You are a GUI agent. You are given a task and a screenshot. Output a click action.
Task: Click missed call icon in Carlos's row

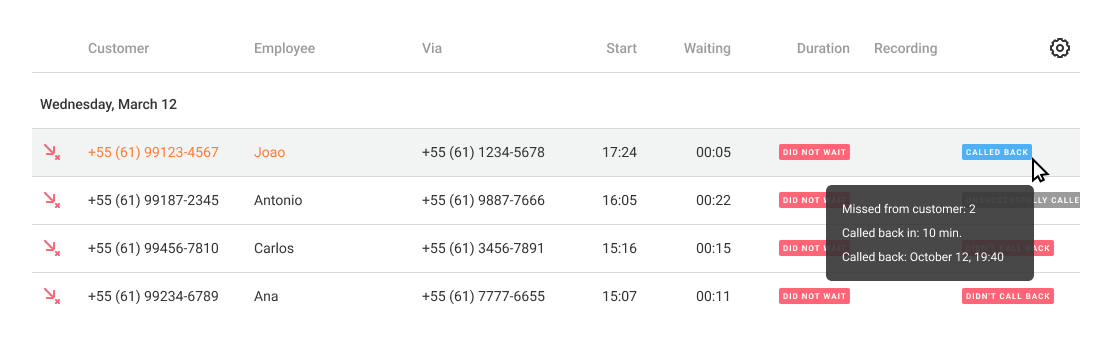click(52, 248)
